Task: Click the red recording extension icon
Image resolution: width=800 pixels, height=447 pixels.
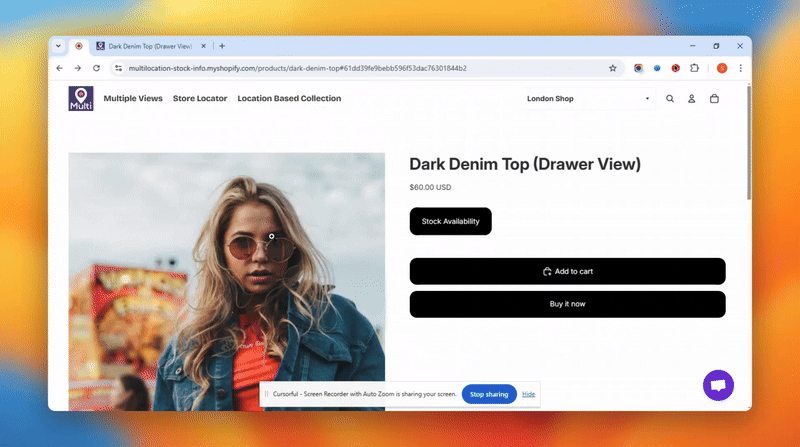Action: 676,68
